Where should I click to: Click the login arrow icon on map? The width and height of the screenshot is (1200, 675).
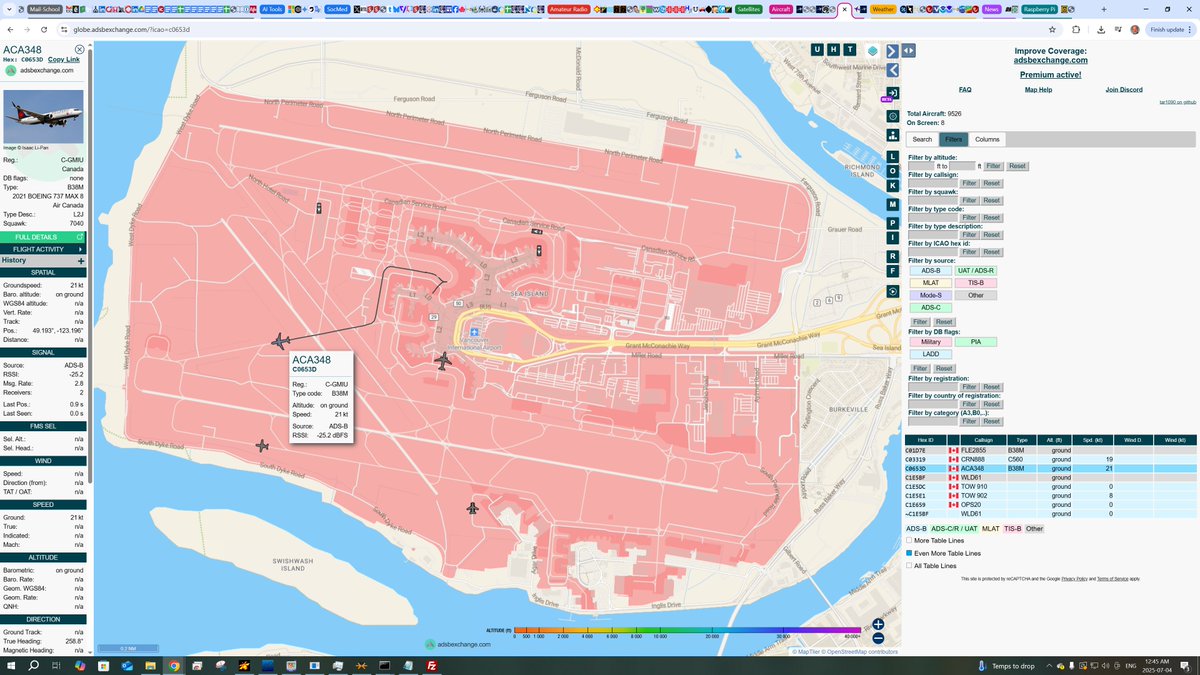coord(892,92)
